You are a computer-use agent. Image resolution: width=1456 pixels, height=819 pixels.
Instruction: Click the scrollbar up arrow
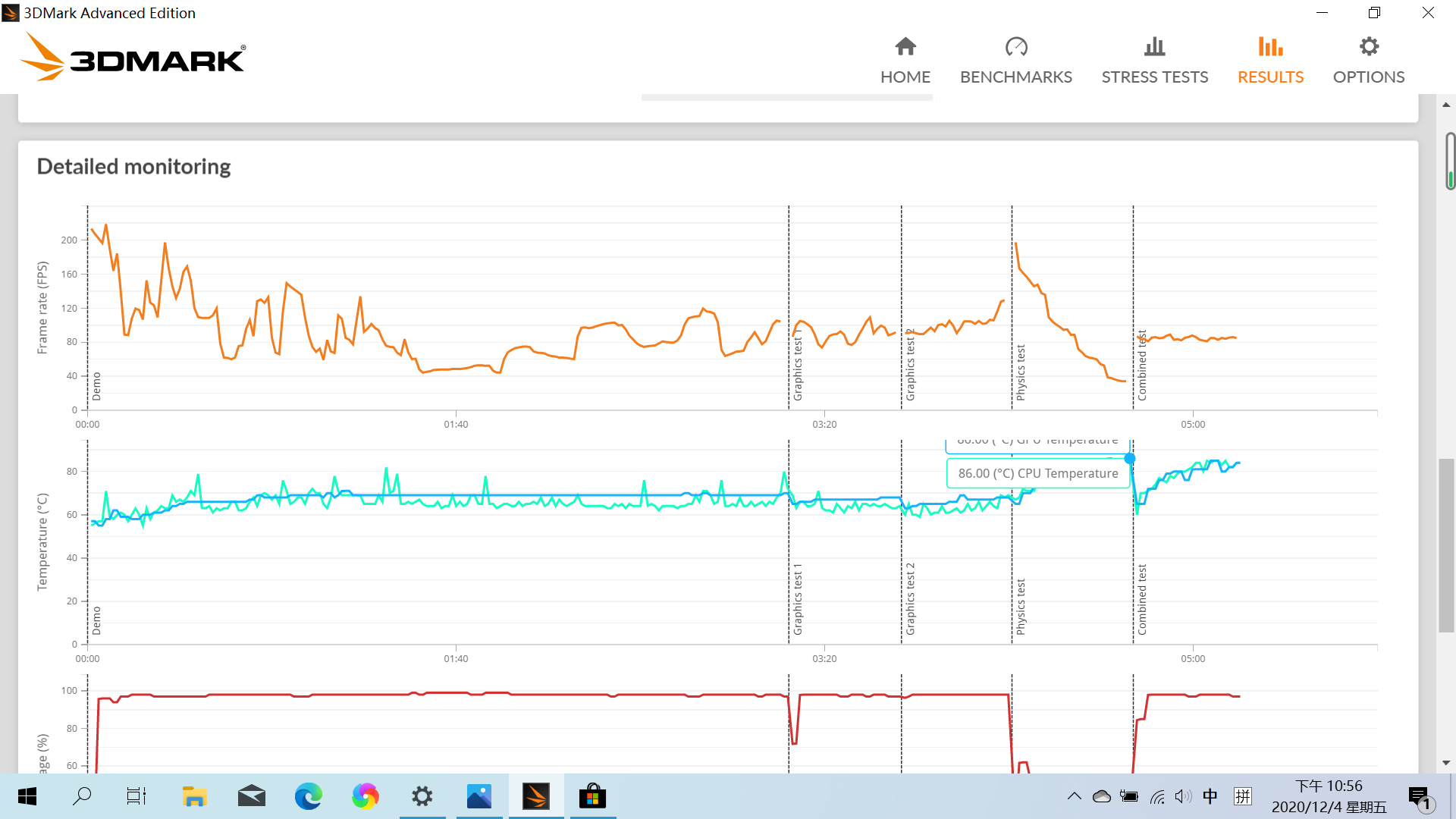click(x=1447, y=105)
